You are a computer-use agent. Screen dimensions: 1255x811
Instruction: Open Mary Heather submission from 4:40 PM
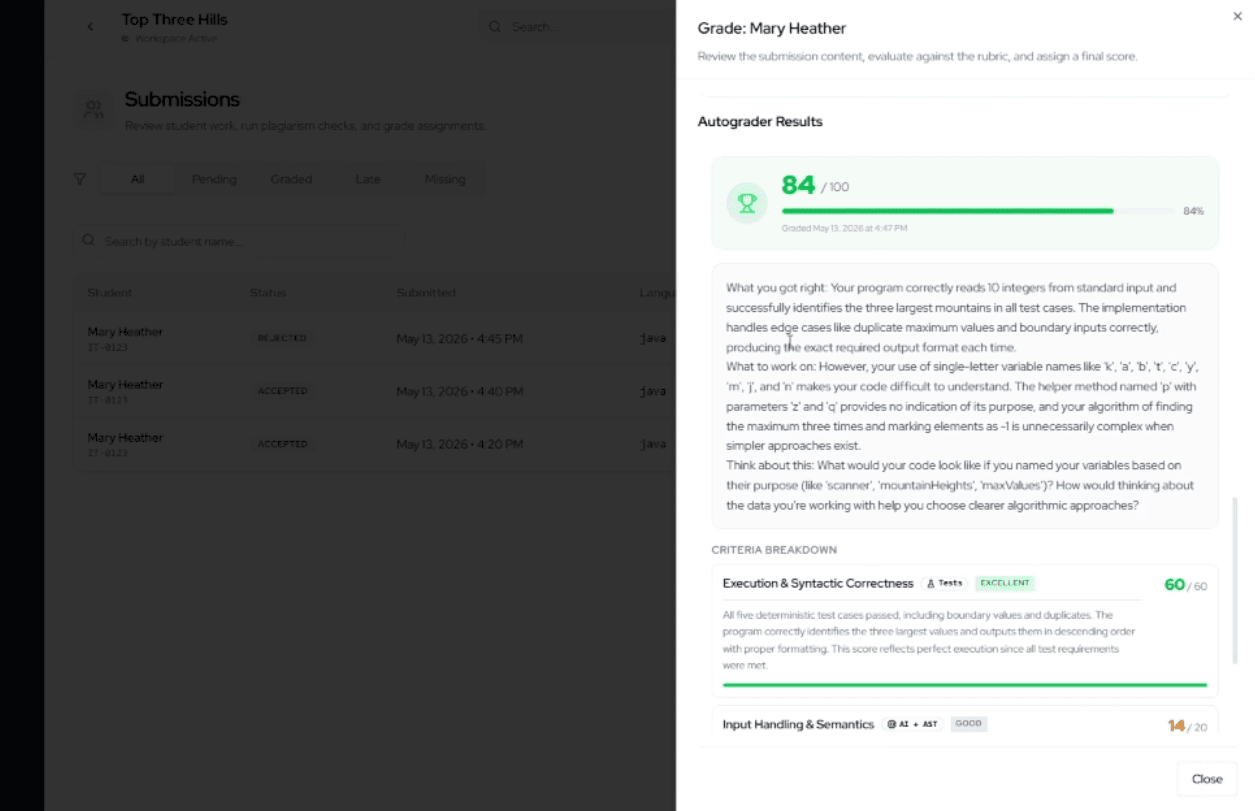pos(375,391)
